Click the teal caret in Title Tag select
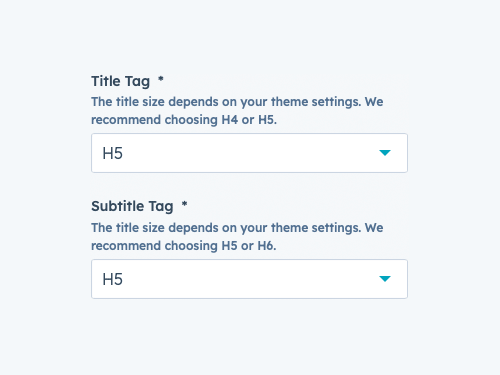 (x=385, y=153)
